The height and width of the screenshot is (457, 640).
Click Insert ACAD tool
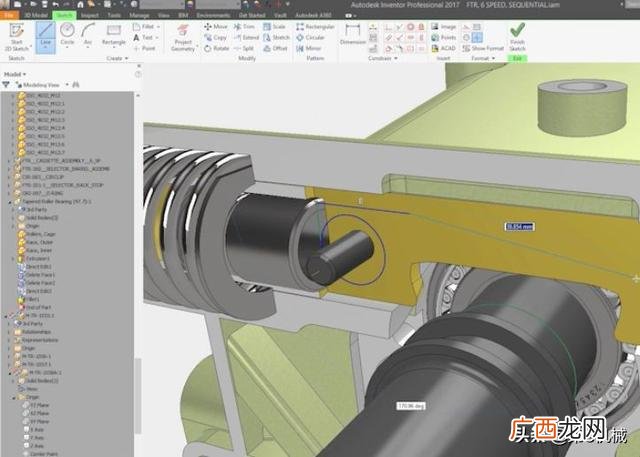pos(443,48)
